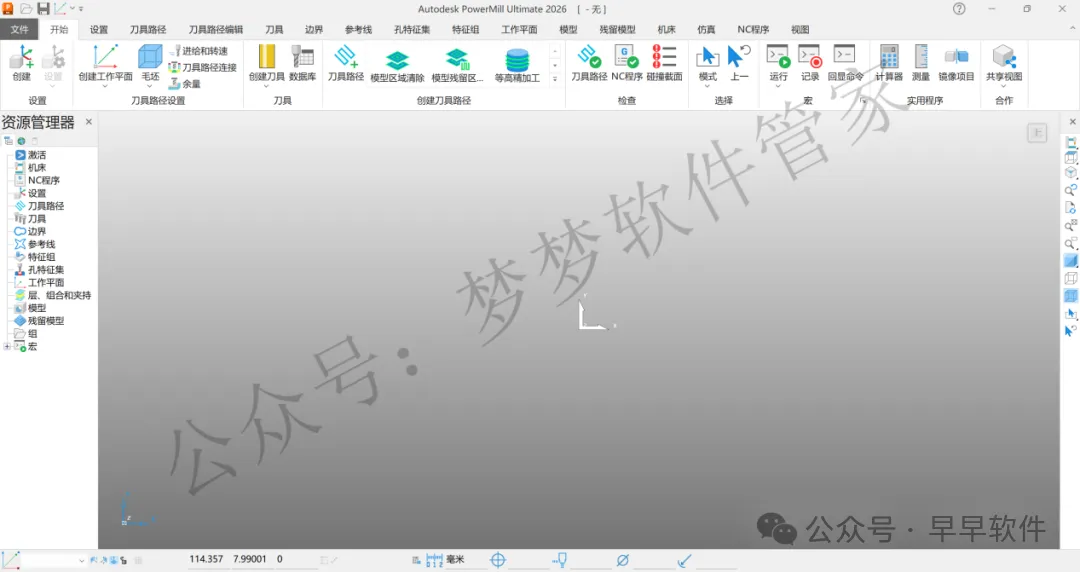The image size is (1080, 572).
Task: Click 刀具路径 in create toolpath group
Action: click(346, 63)
